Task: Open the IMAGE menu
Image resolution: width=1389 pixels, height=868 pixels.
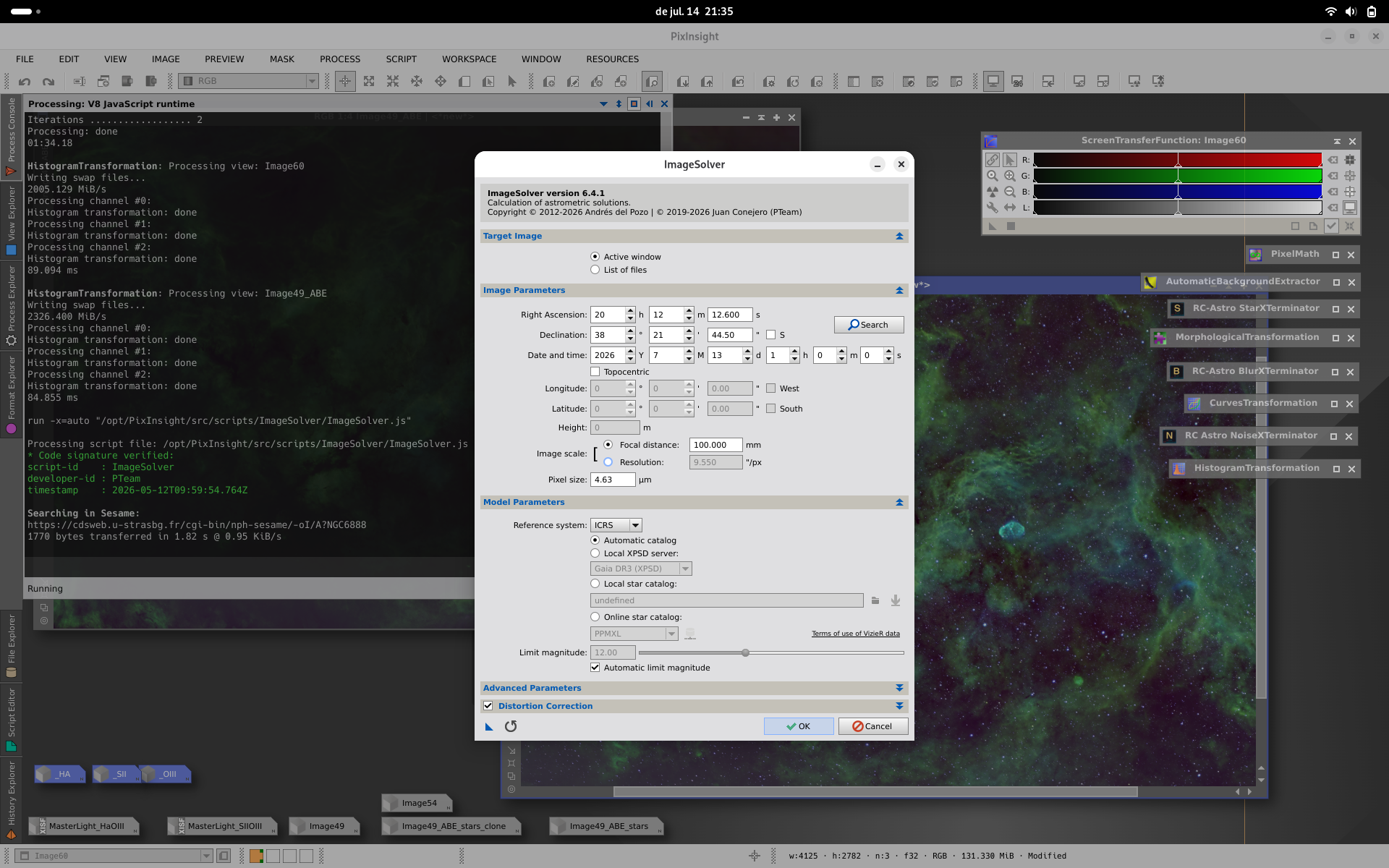Action: (166, 59)
